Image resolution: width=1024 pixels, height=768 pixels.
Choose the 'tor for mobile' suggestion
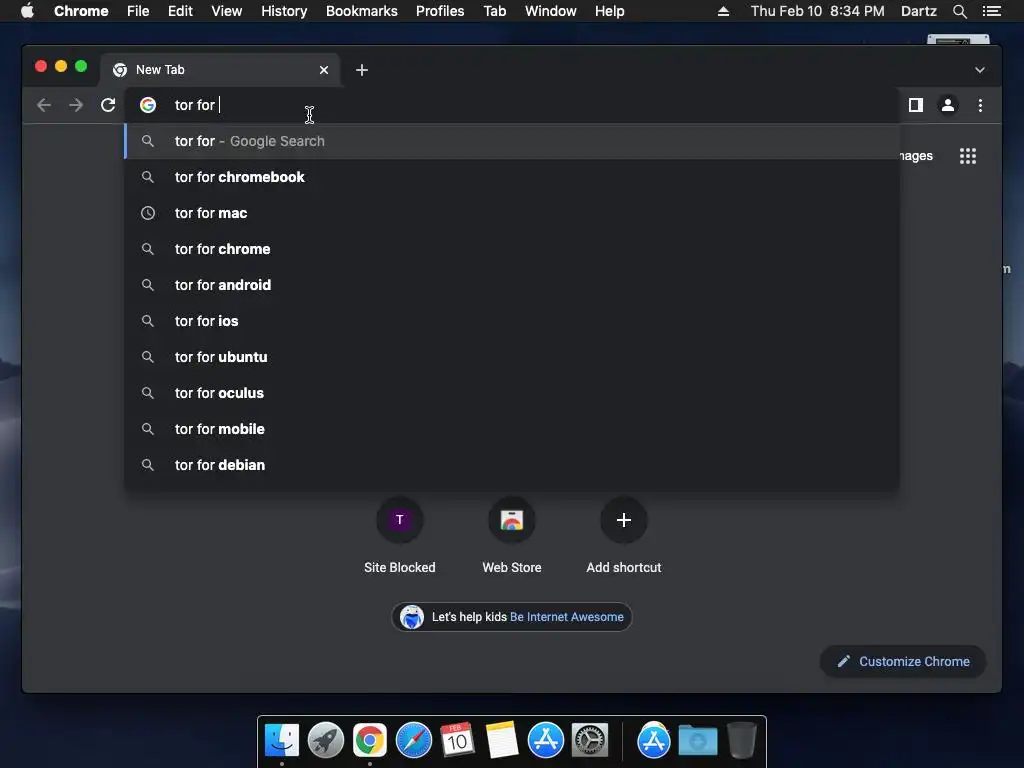click(x=512, y=429)
